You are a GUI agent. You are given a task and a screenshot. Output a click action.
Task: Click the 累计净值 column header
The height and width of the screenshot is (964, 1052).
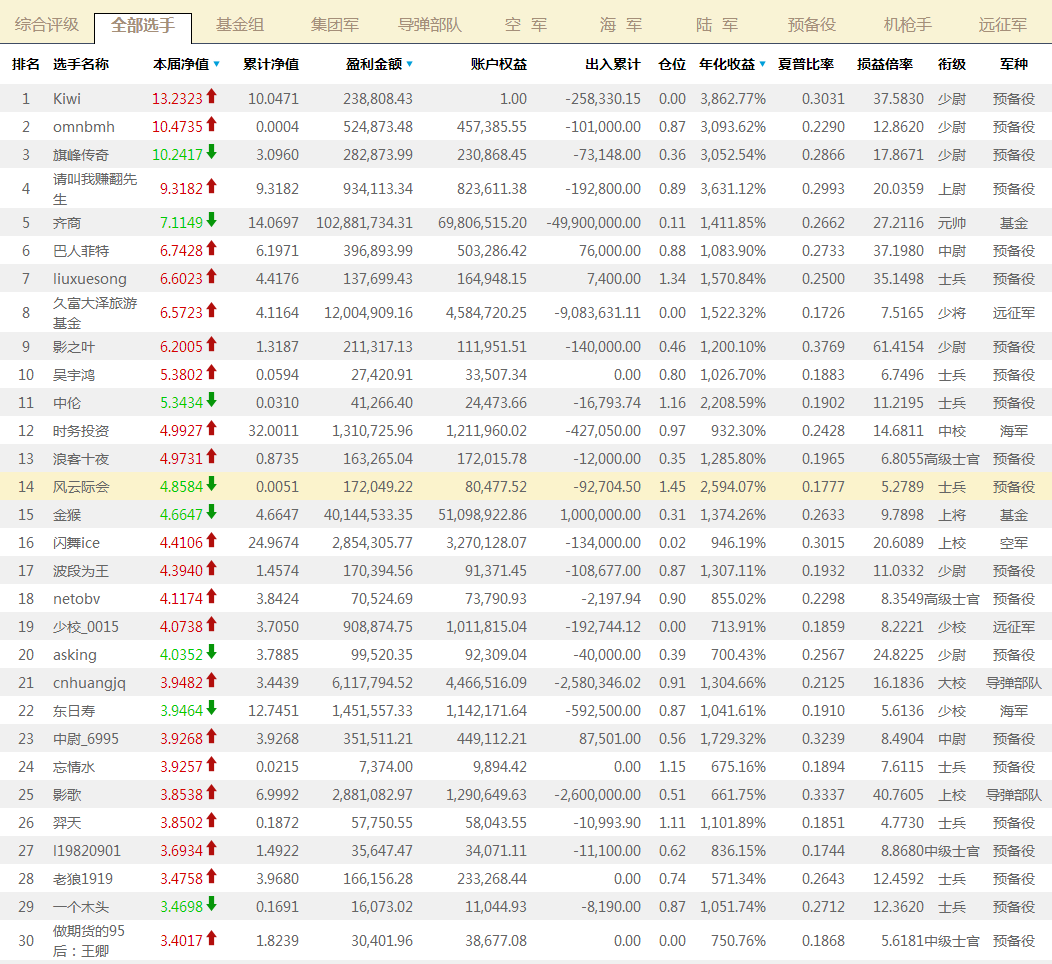tap(271, 64)
